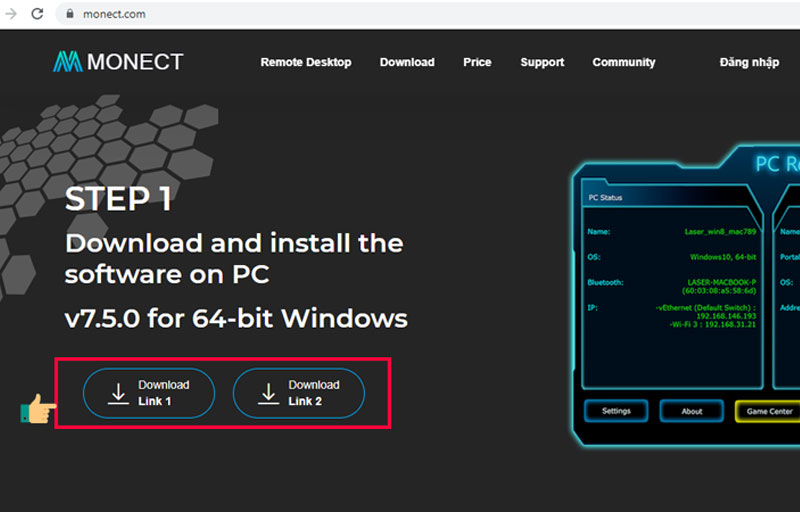
Task: Select Support in the navigation bar
Action: pyautogui.click(x=542, y=62)
